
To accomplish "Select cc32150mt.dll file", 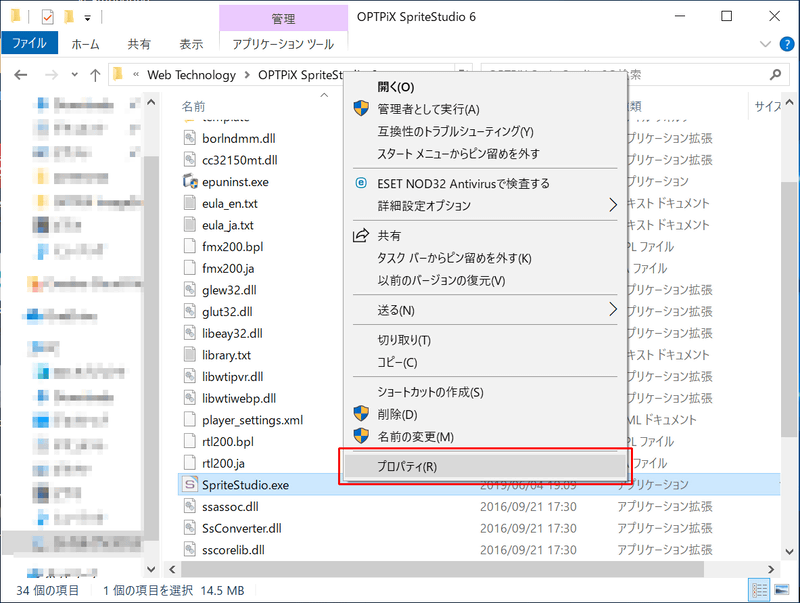I will click(x=239, y=160).
